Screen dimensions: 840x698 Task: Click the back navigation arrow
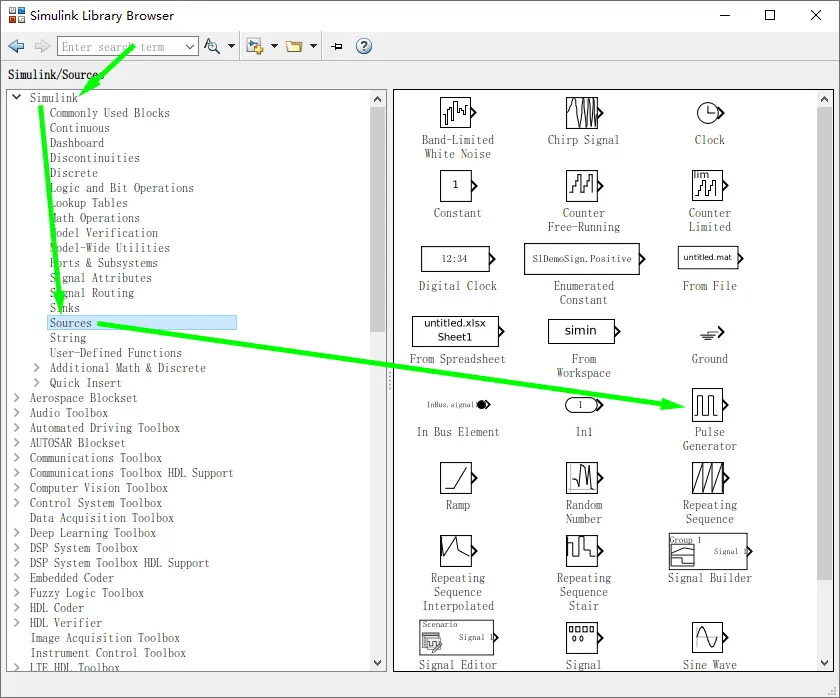point(17,46)
